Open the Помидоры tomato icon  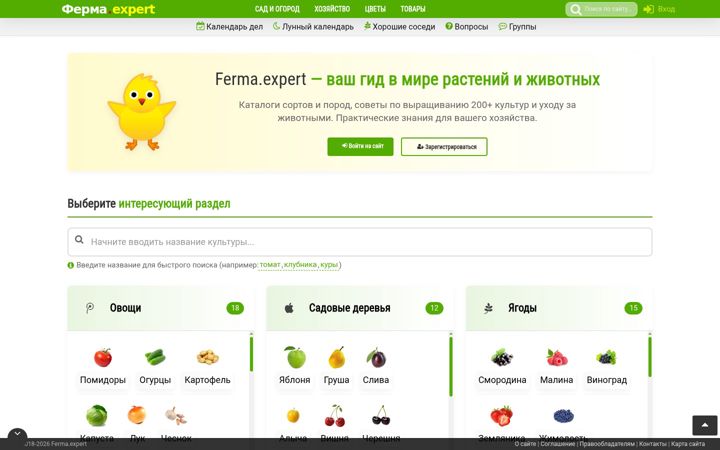point(103,357)
